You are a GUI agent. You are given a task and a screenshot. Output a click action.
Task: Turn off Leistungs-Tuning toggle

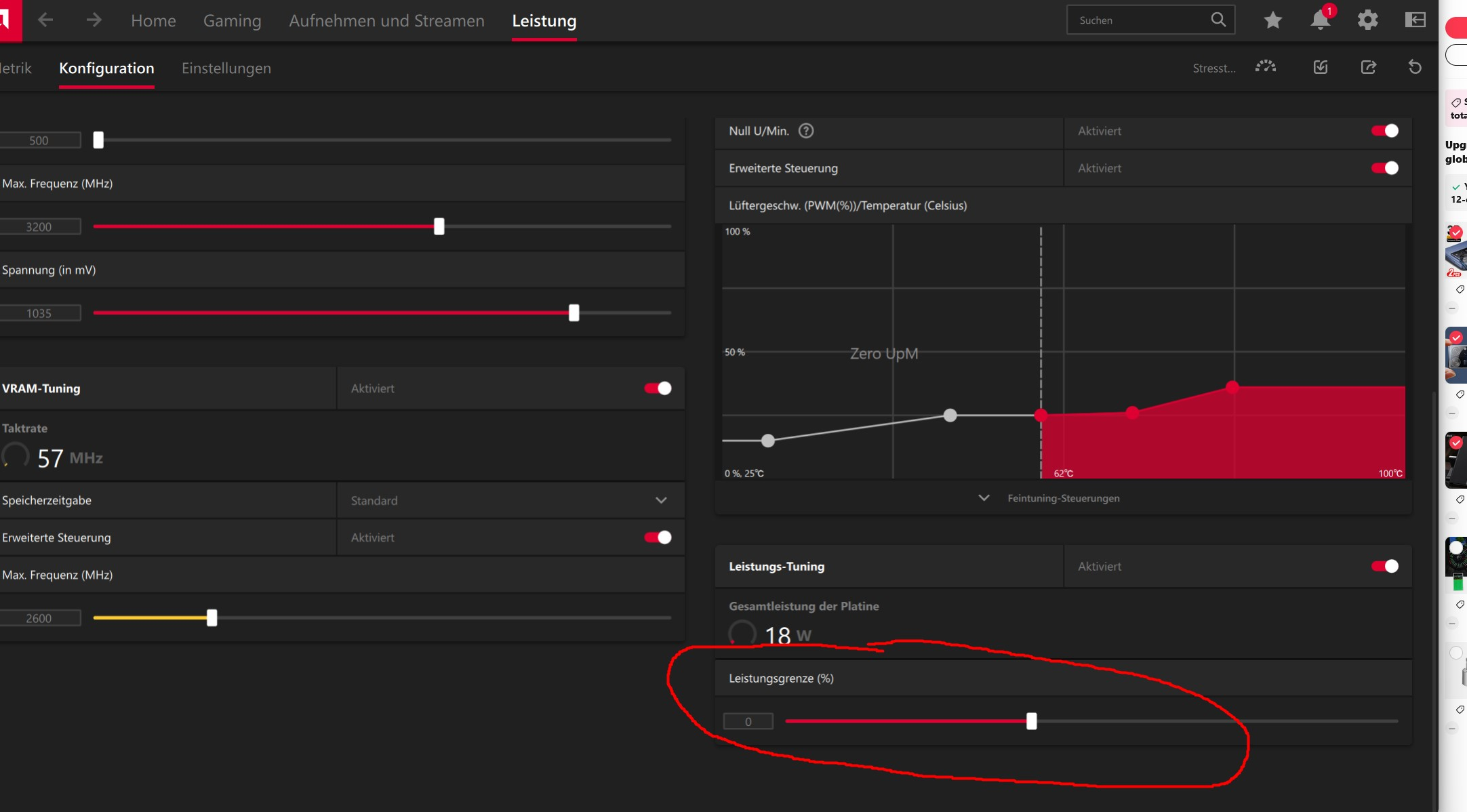(x=1384, y=566)
